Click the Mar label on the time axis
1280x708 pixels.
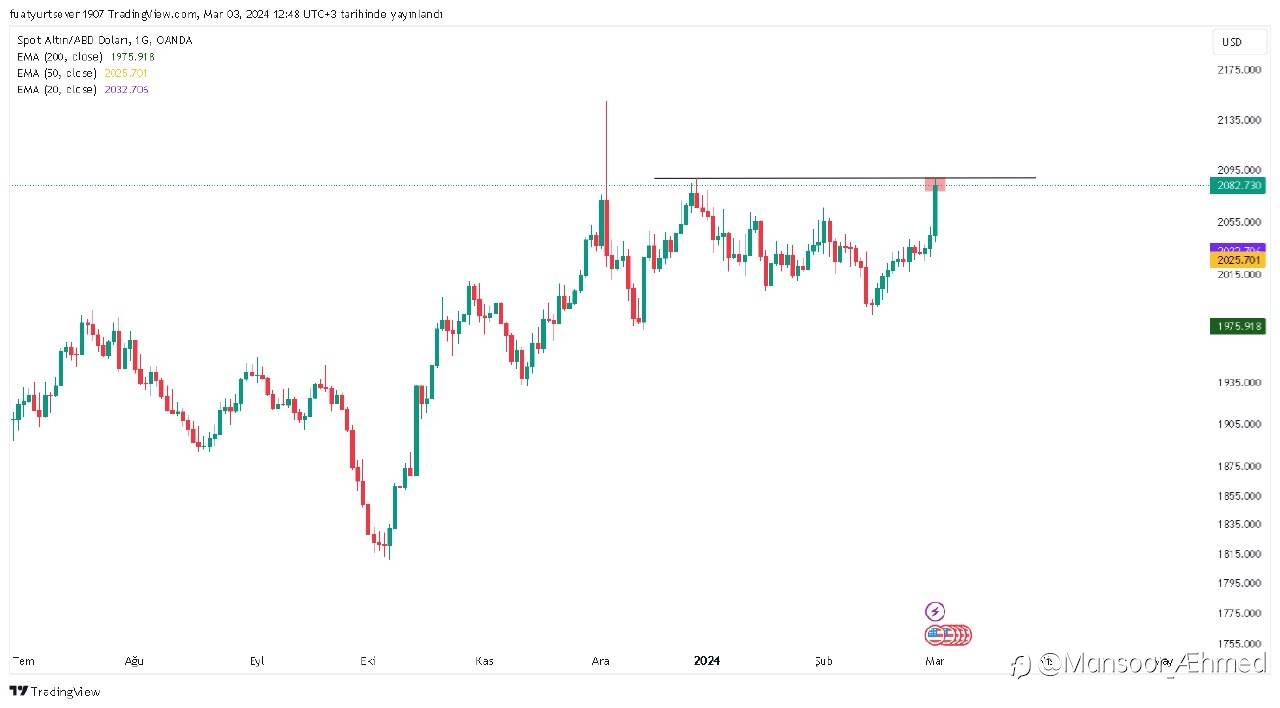pos(935,661)
